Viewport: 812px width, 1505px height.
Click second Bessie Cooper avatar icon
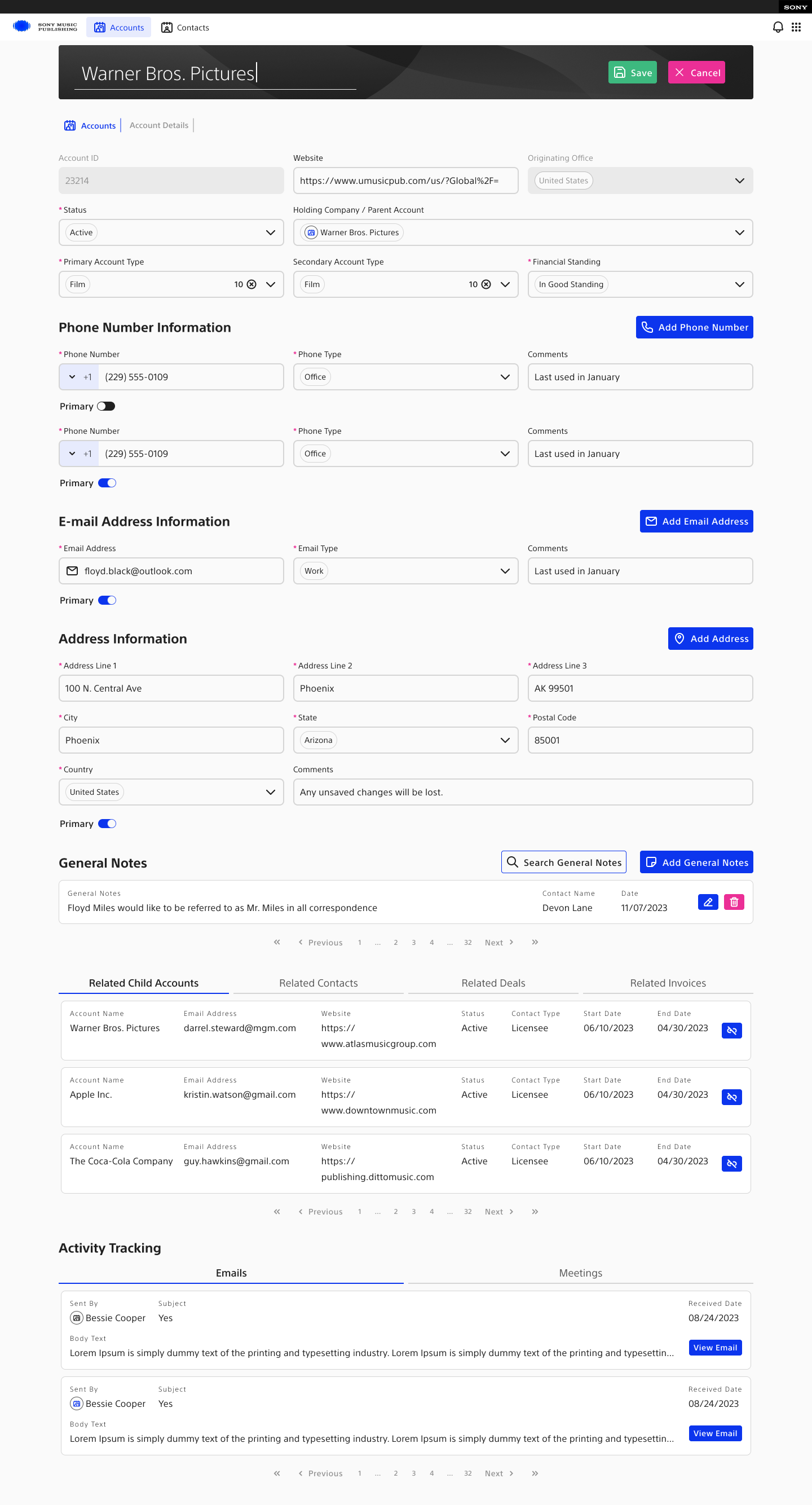click(x=77, y=1403)
